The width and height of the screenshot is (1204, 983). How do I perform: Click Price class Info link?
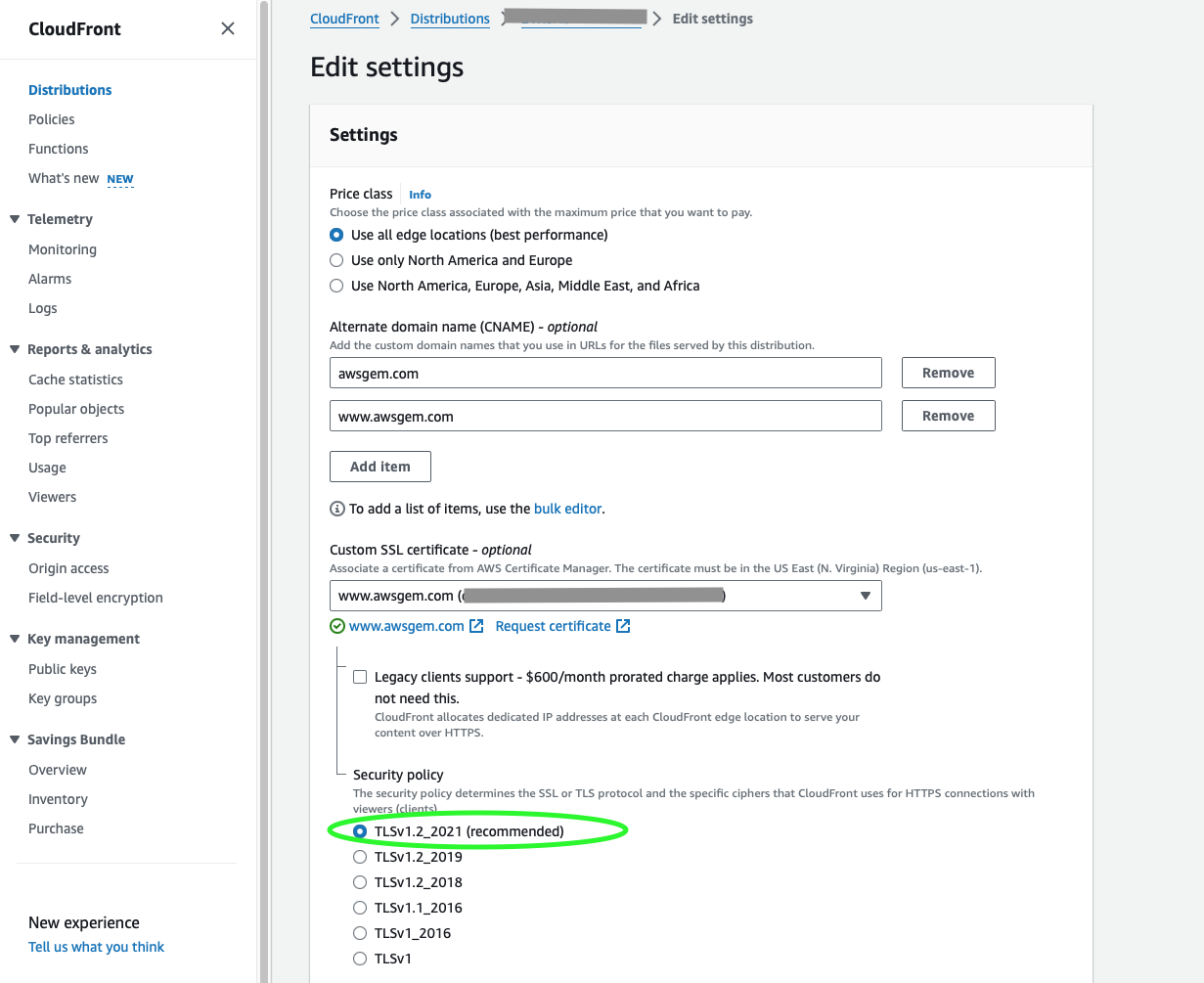click(420, 195)
